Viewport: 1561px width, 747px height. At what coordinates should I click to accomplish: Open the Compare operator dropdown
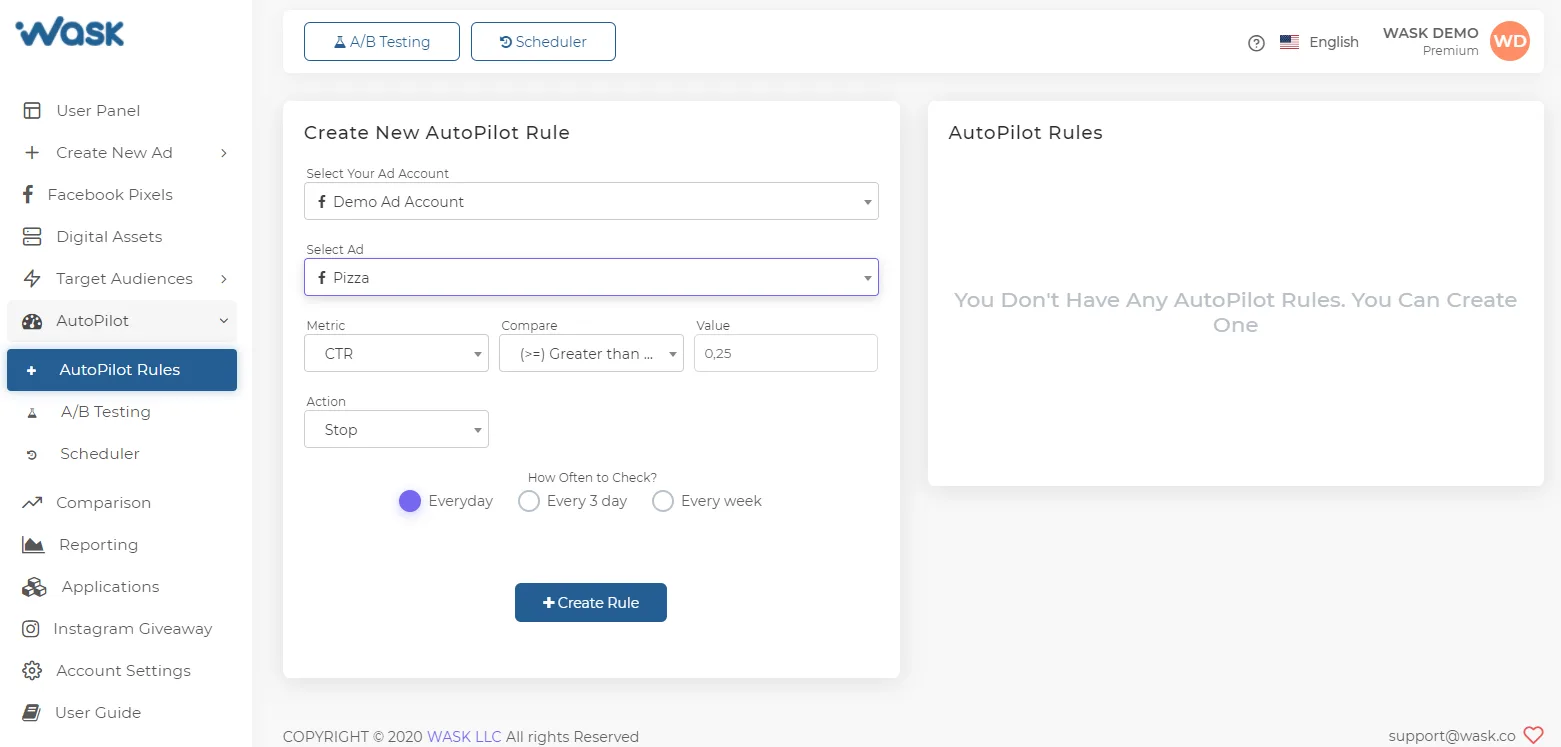(591, 353)
